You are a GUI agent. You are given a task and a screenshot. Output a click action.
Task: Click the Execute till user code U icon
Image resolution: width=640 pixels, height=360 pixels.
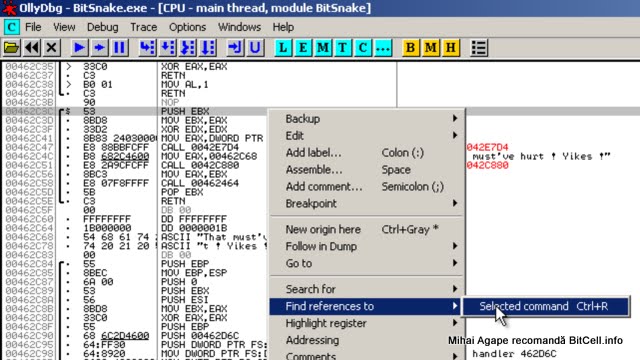pyautogui.click(x=255, y=48)
